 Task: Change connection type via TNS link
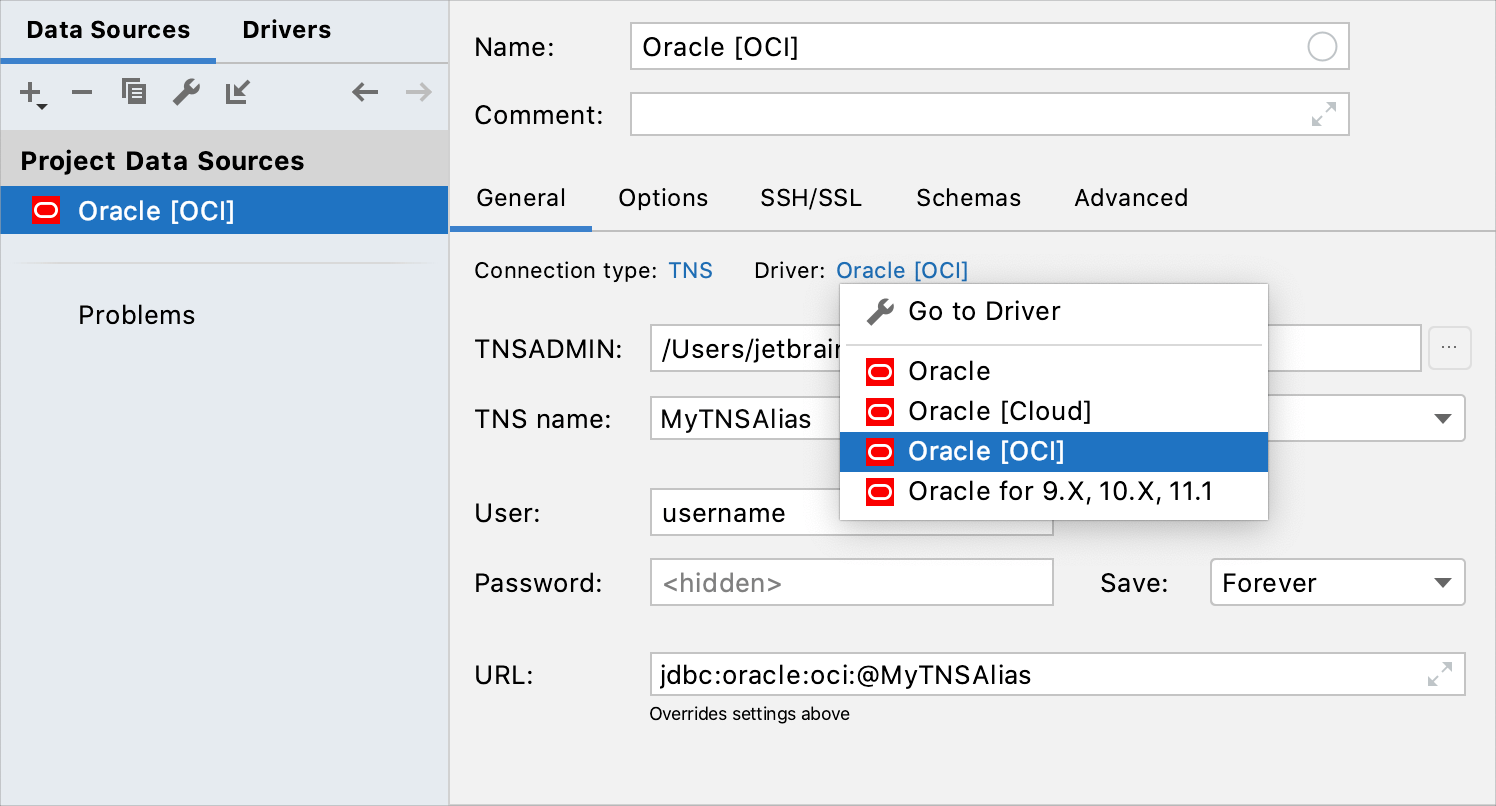tap(690, 271)
